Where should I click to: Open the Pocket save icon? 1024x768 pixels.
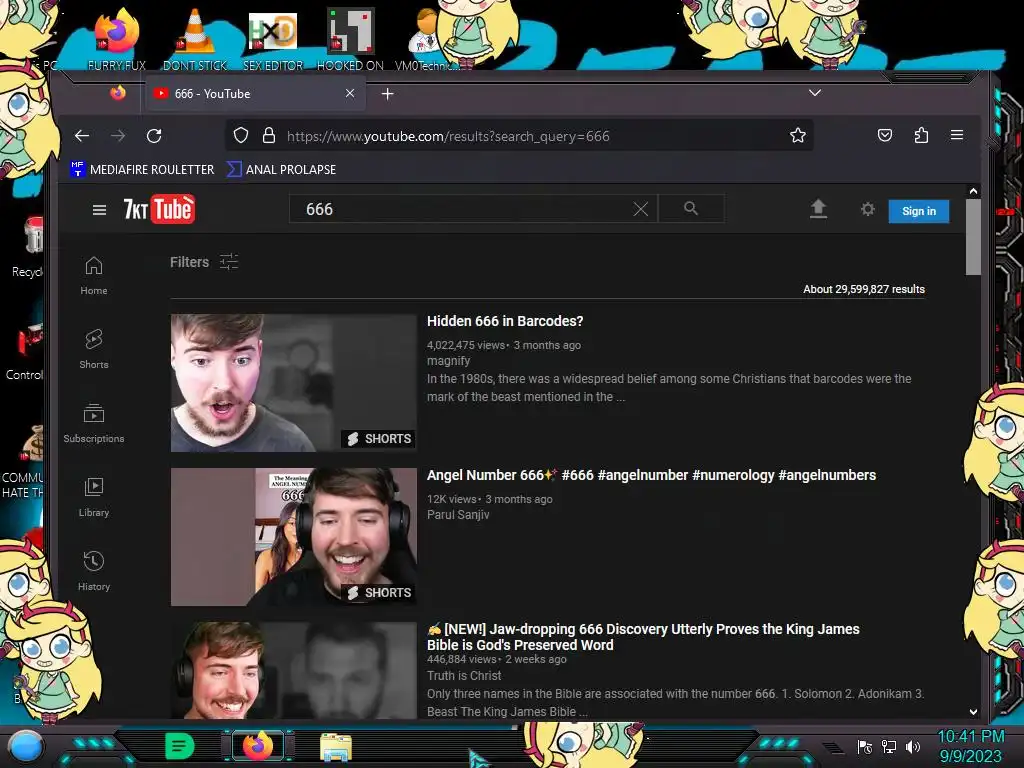pos(885,135)
